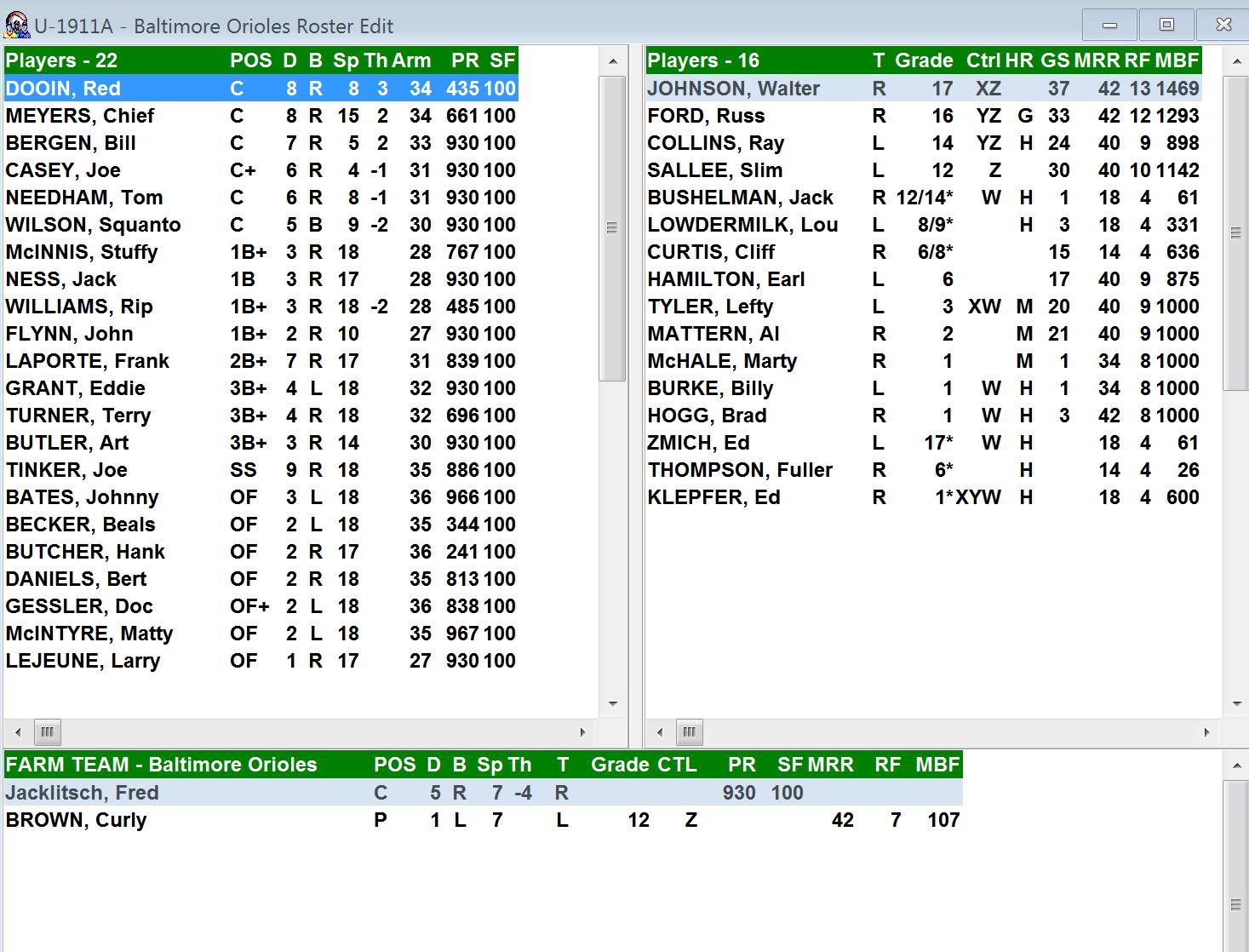The width and height of the screenshot is (1249, 952).
Task: Click the pitchers list scroll up arrow
Action: 1236,62
